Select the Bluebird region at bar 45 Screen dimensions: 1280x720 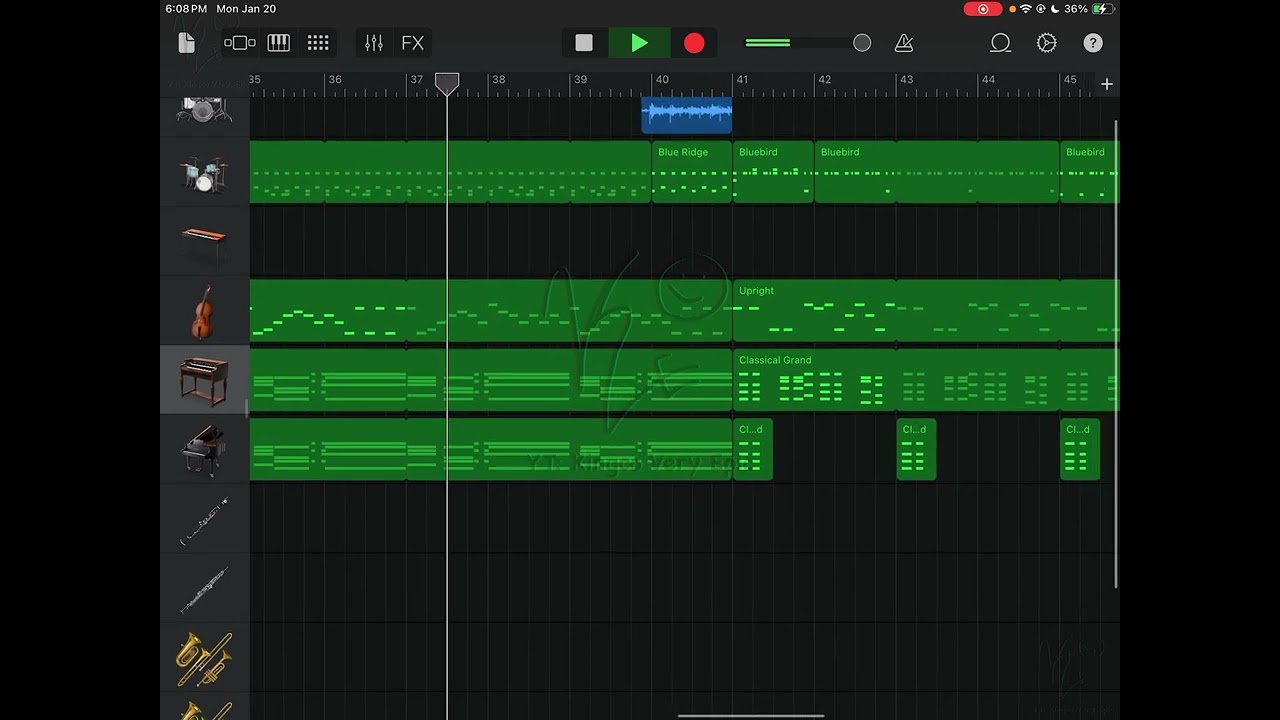point(1089,172)
